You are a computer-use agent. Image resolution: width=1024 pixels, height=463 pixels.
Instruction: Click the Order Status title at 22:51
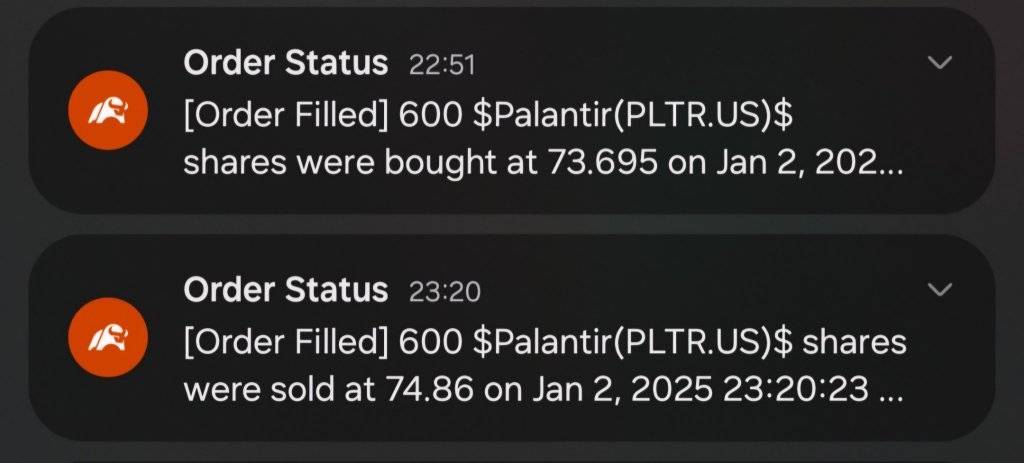coord(285,64)
